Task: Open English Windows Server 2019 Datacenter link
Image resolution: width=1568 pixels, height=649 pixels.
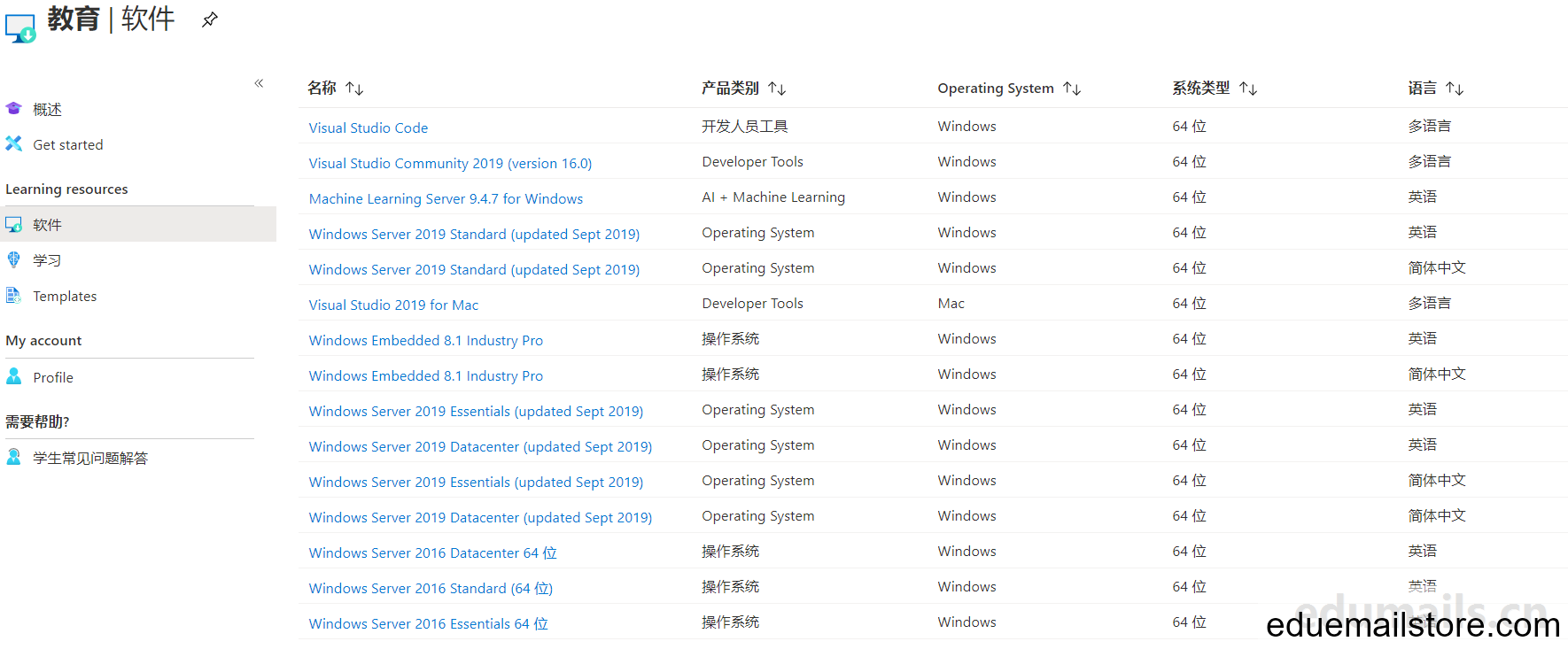Action: [x=480, y=446]
